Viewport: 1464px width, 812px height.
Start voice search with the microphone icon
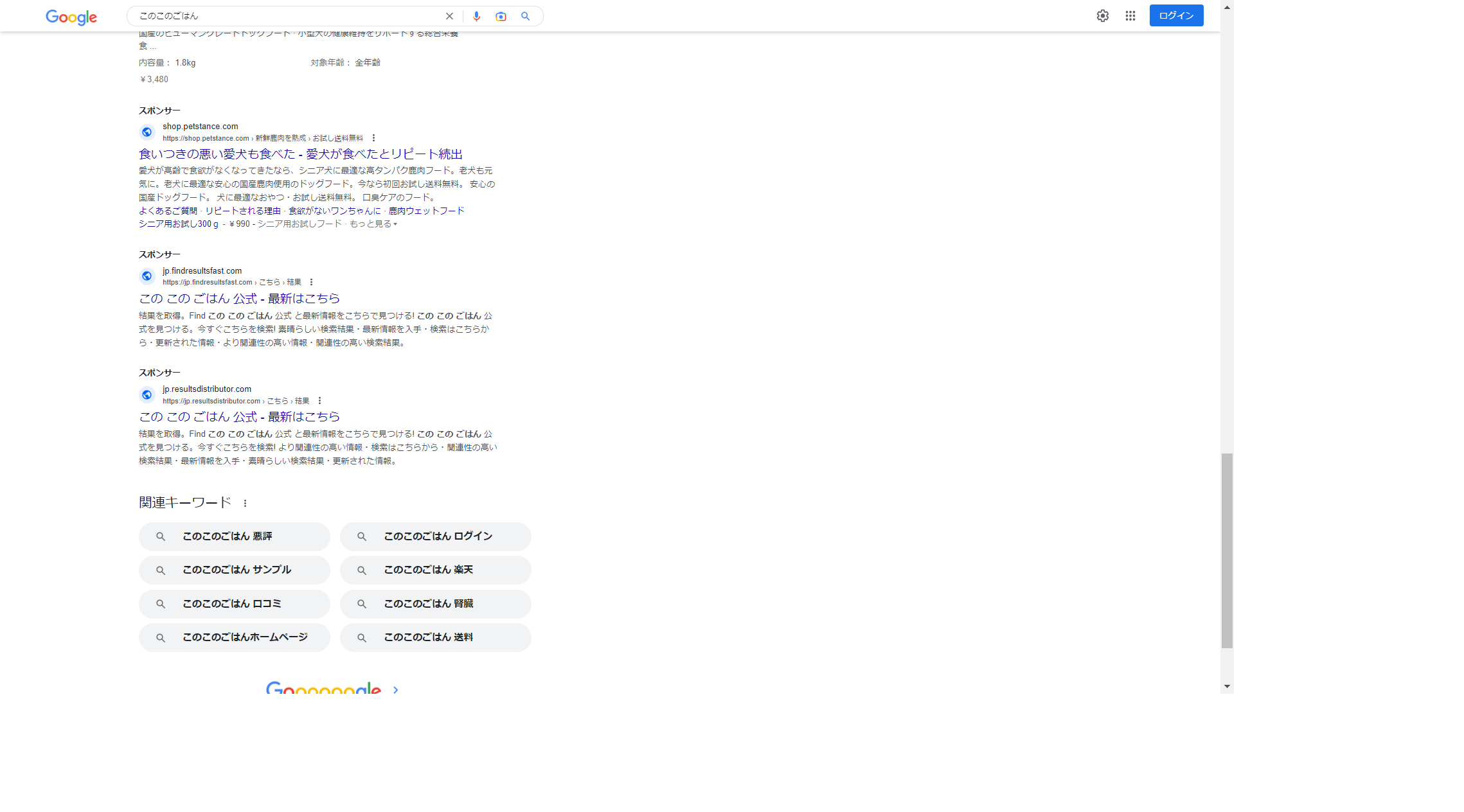(476, 16)
